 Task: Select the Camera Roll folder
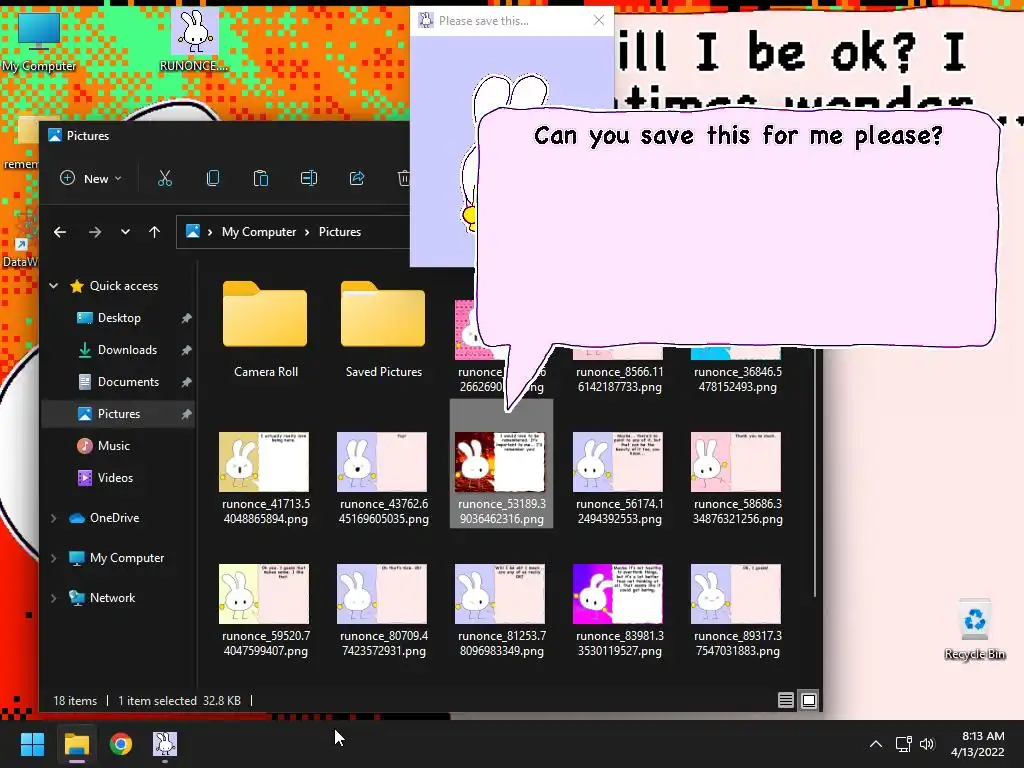[x=265, y=328]
